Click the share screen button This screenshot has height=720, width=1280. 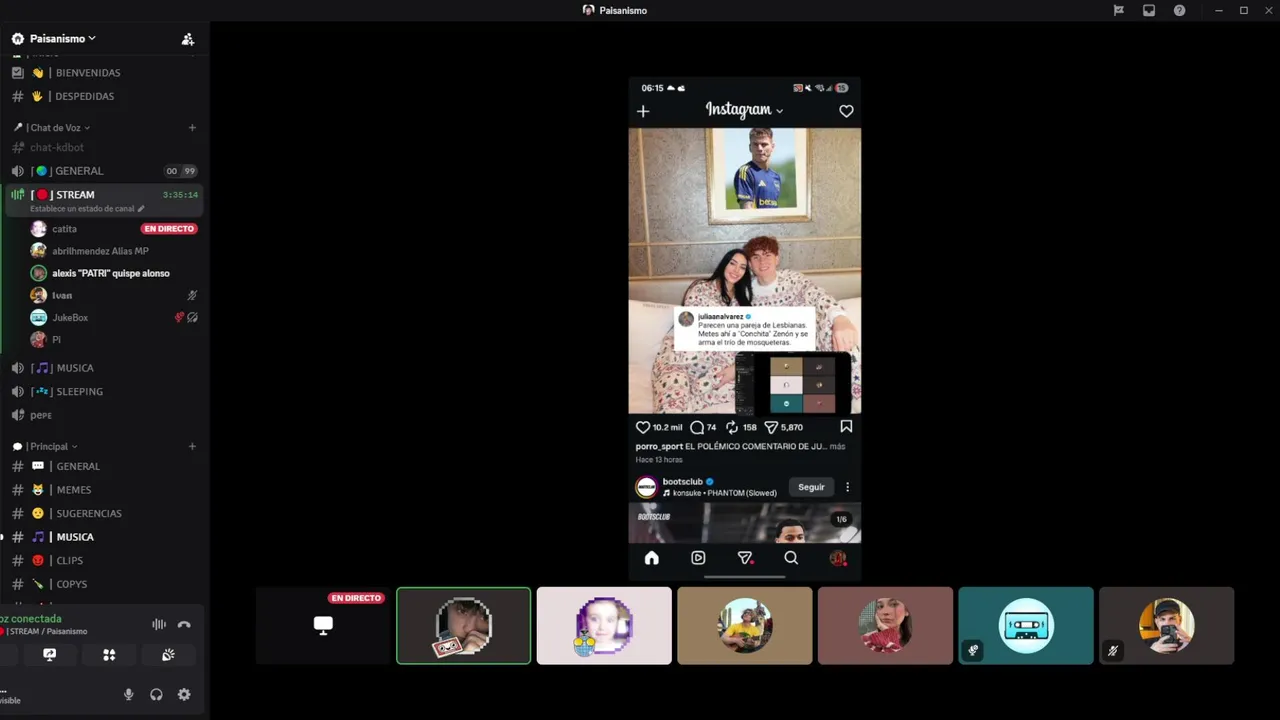pos(50,655)
